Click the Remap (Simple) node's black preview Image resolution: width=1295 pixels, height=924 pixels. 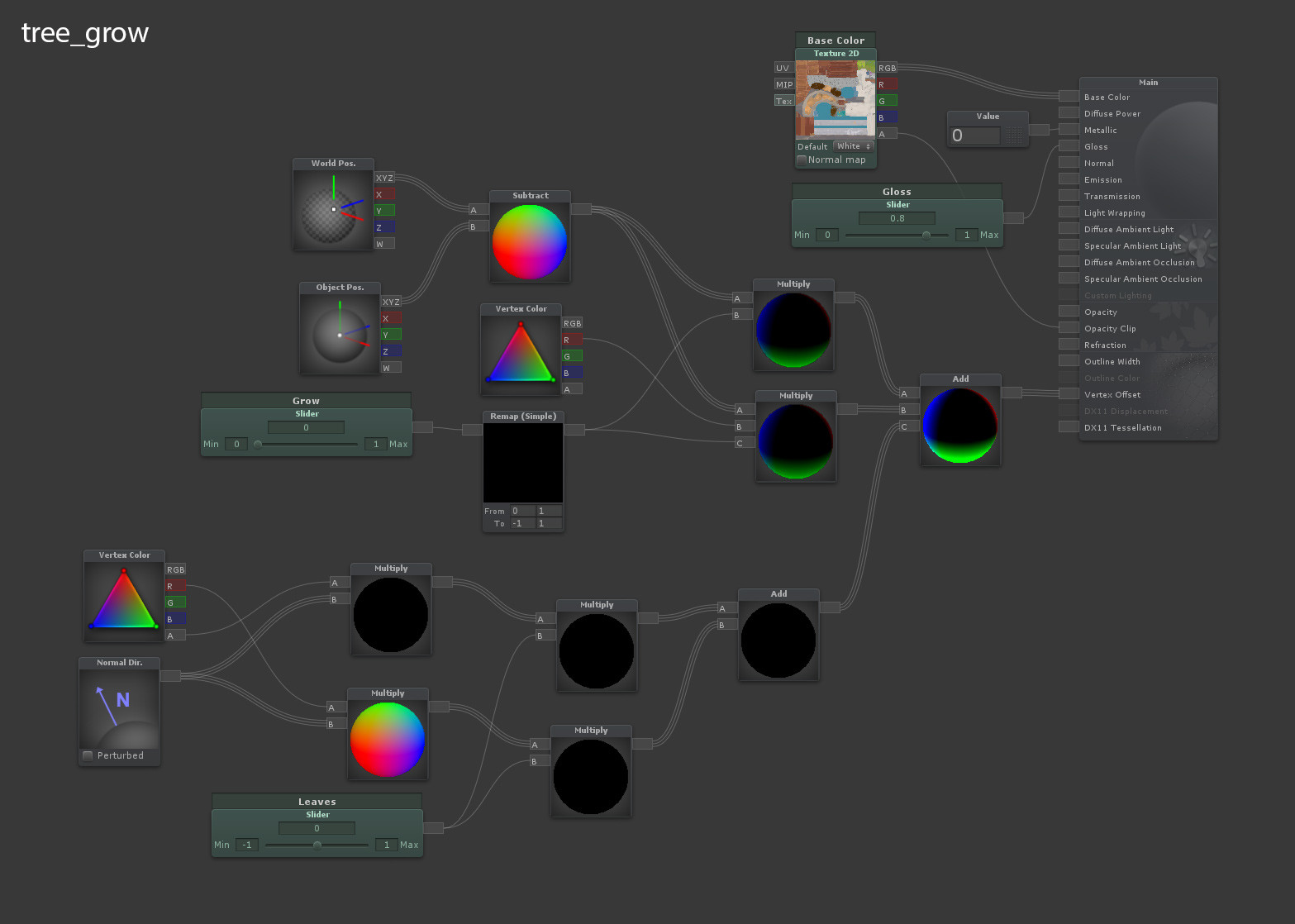[x=522, y=463]
